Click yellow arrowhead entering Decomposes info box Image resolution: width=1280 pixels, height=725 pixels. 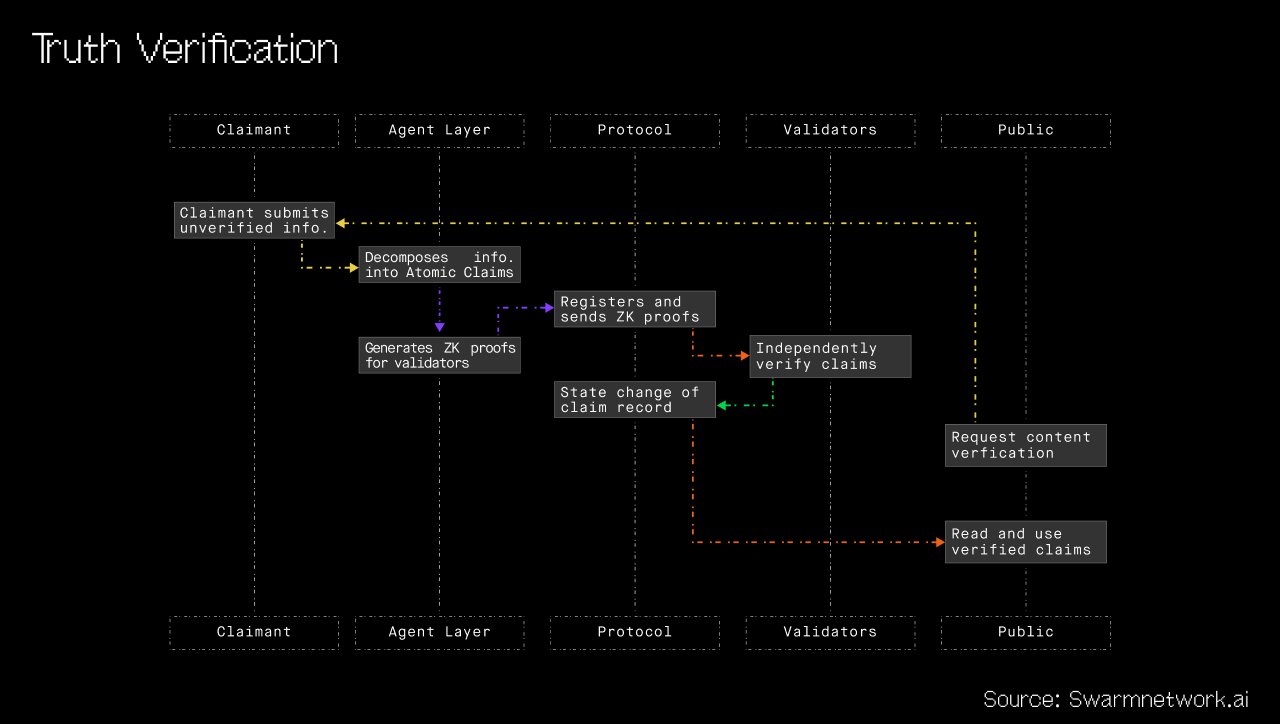pos(352,268)
